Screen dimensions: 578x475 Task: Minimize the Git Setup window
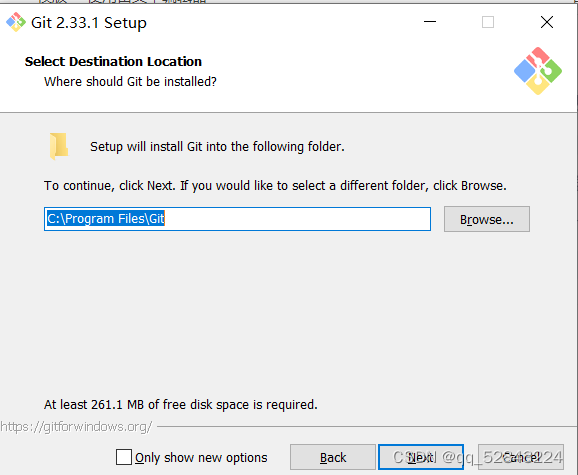(x=430, y=22)
